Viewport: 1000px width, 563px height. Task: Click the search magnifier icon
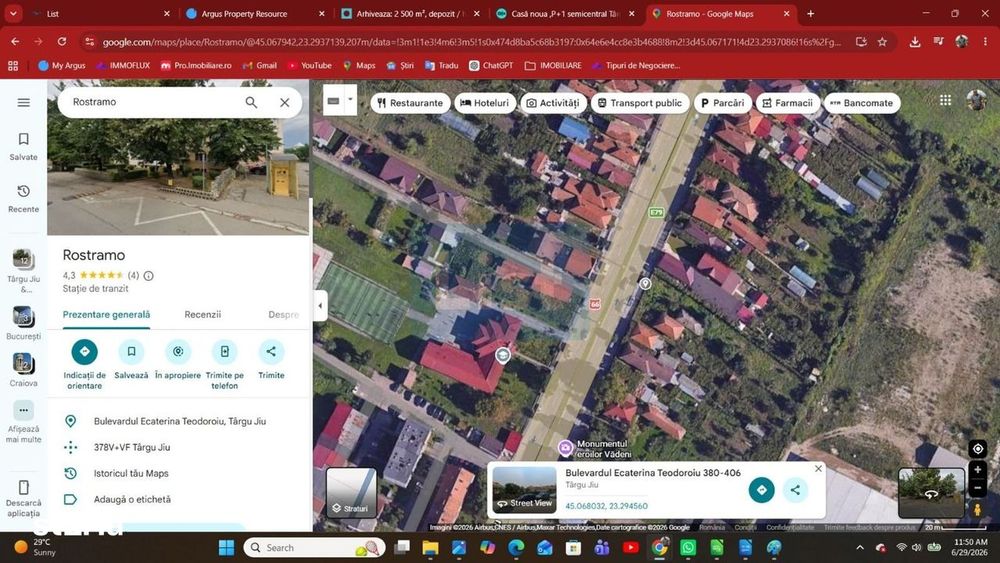pos(251,102)
